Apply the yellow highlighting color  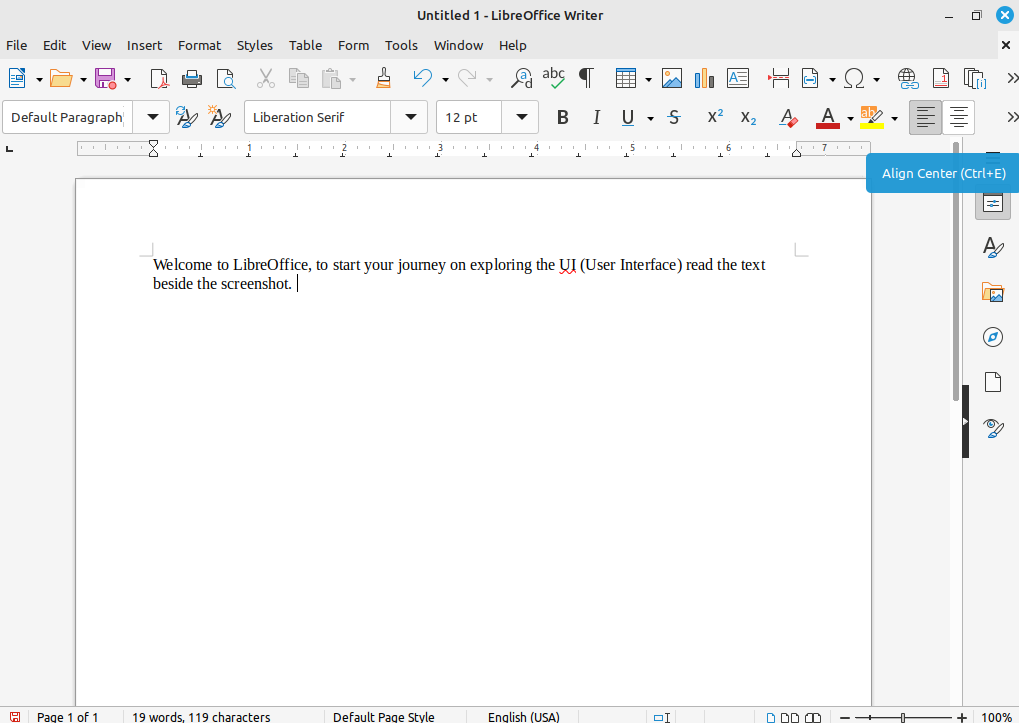(871, 118)
